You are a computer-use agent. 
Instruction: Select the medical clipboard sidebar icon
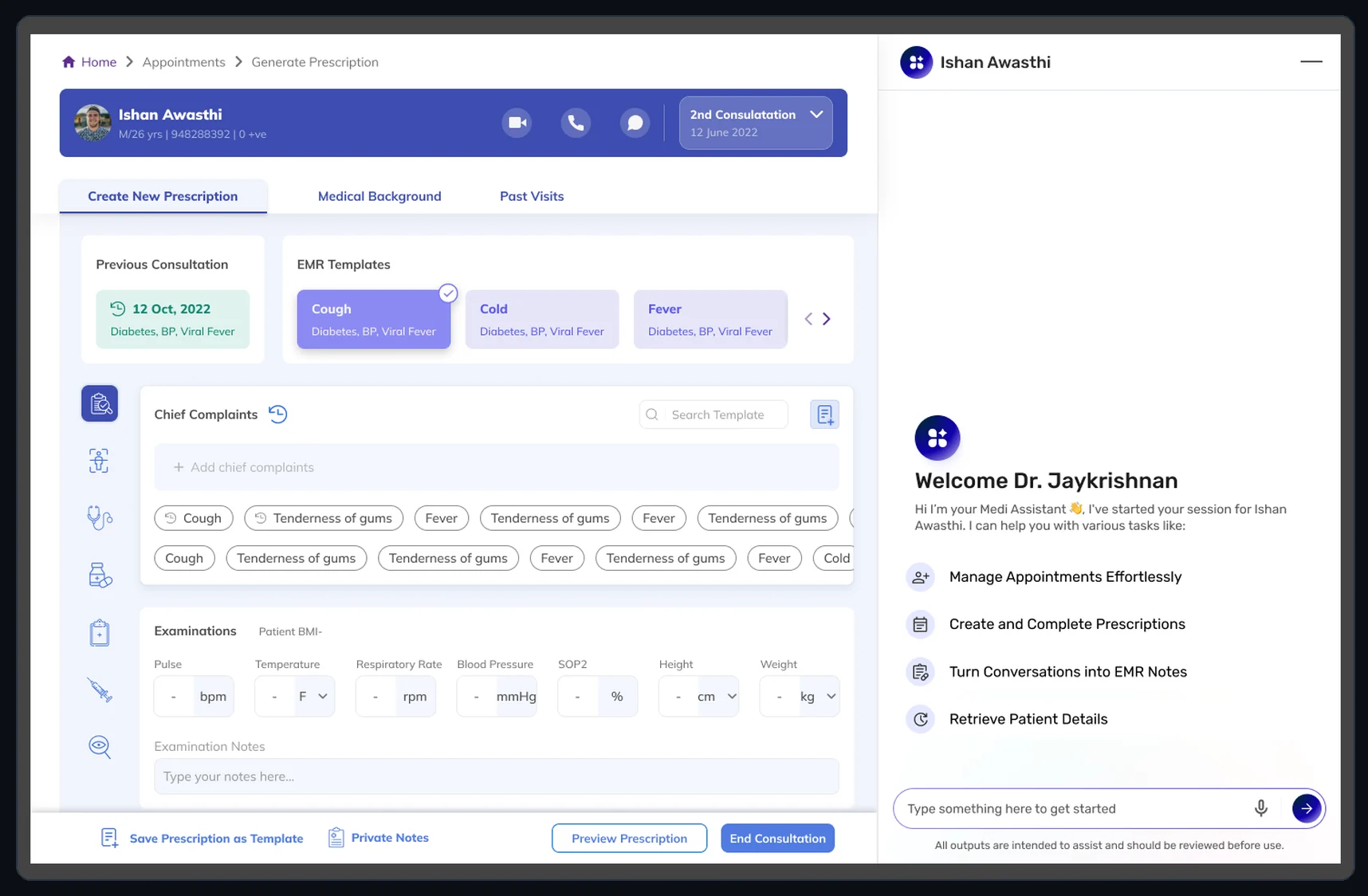[x=100, y=633]
